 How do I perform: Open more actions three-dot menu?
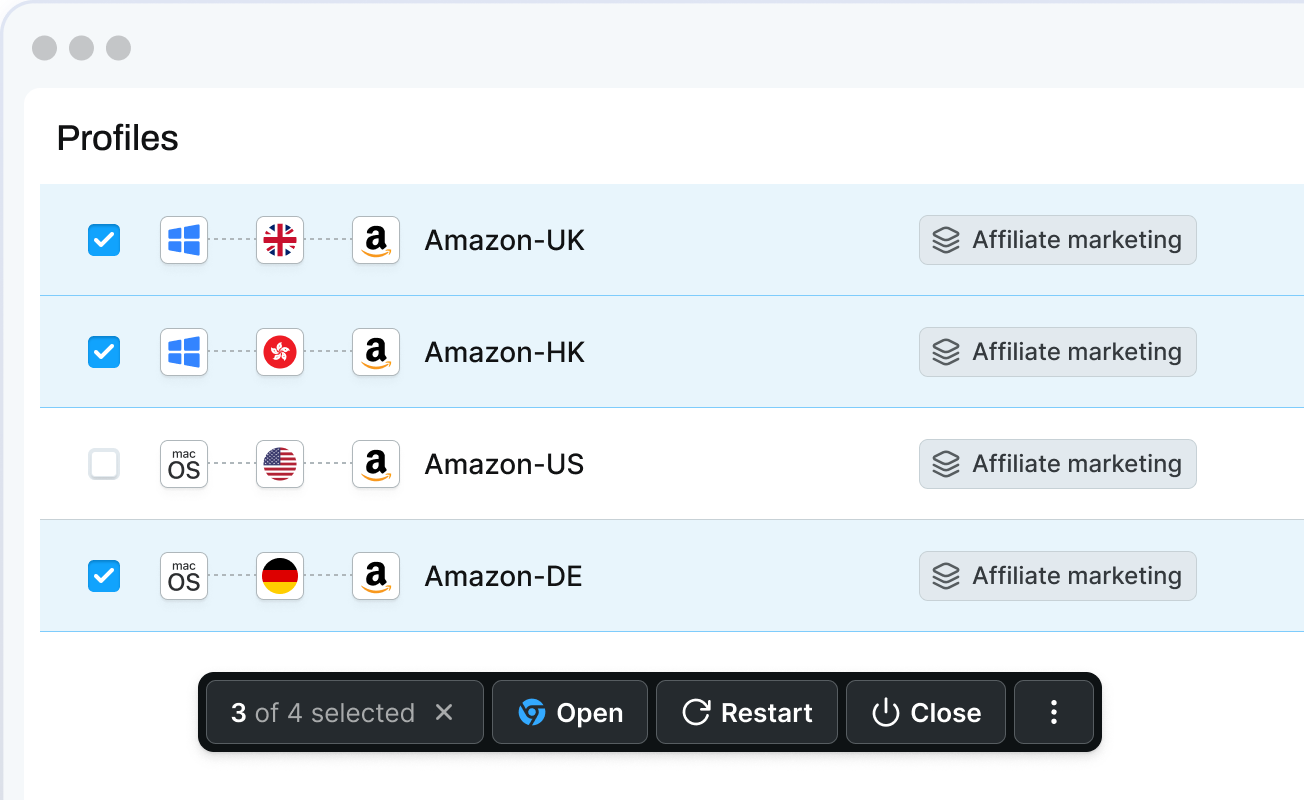click(1053, 712)
